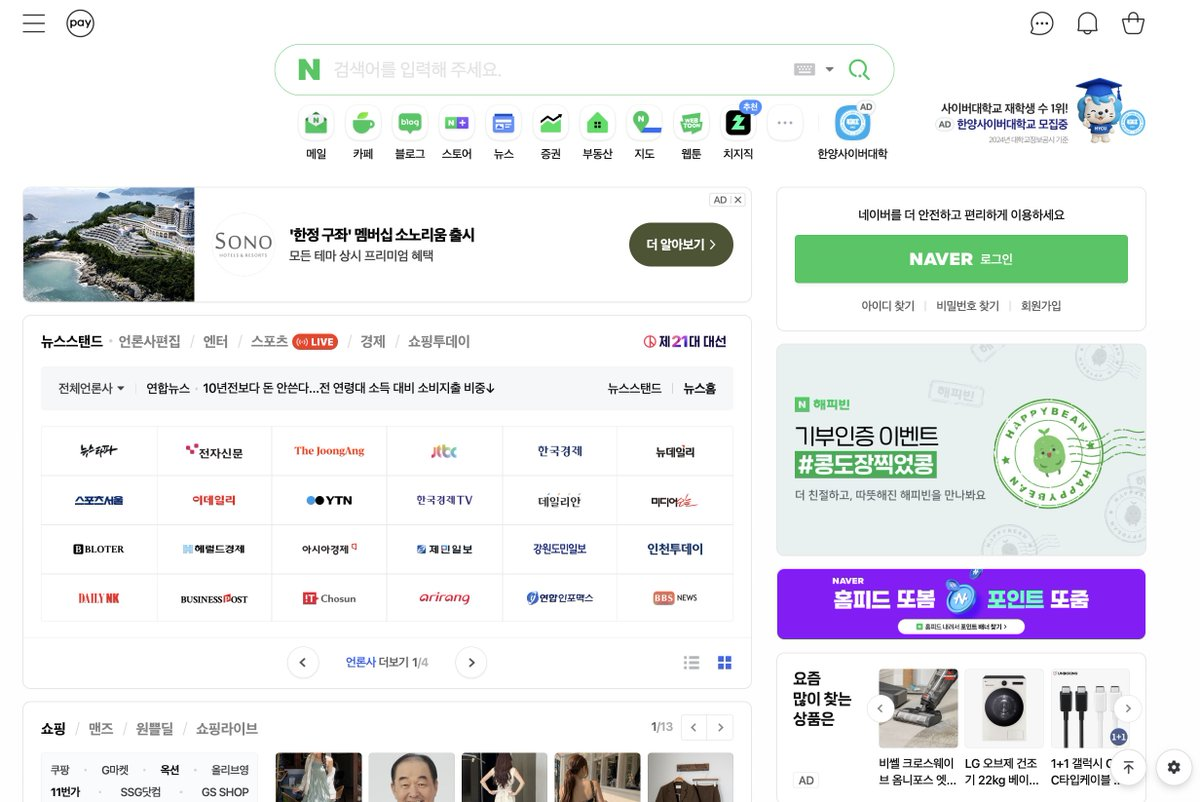
Task: Select the 경제 tab
Action: pyautogui.click(x=373, y=341)
